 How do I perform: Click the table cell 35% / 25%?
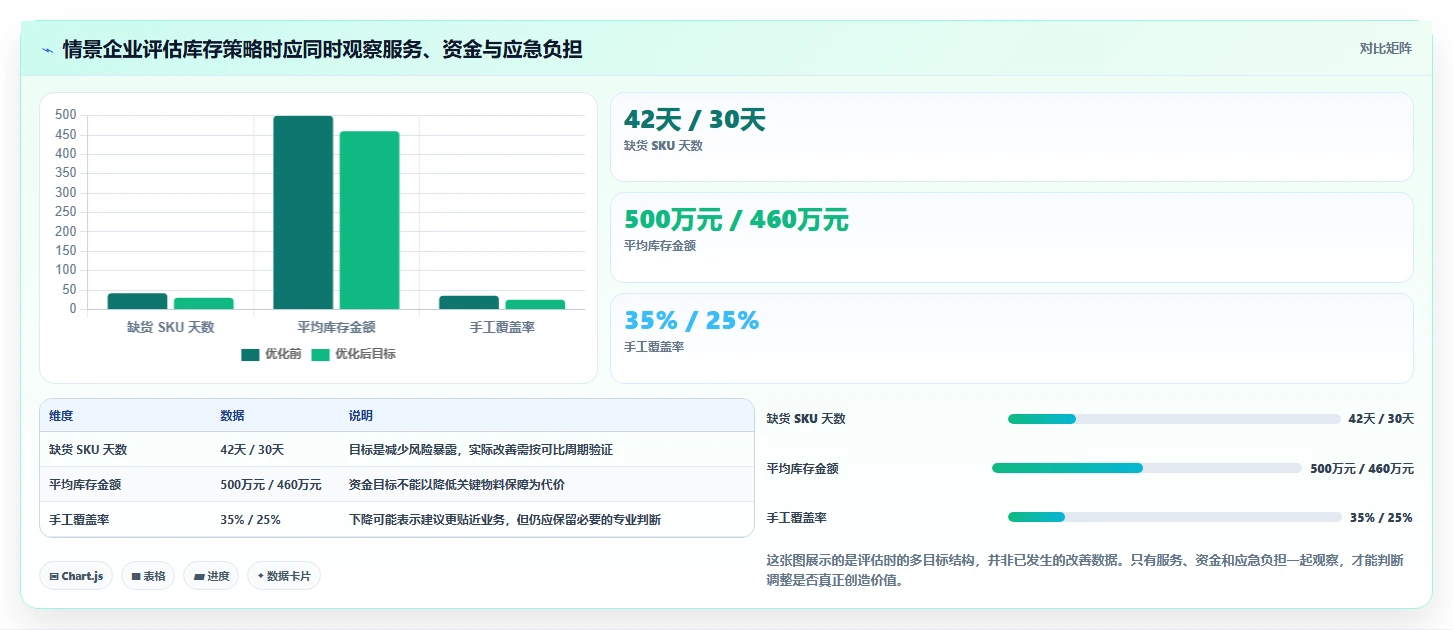point(250,520)
